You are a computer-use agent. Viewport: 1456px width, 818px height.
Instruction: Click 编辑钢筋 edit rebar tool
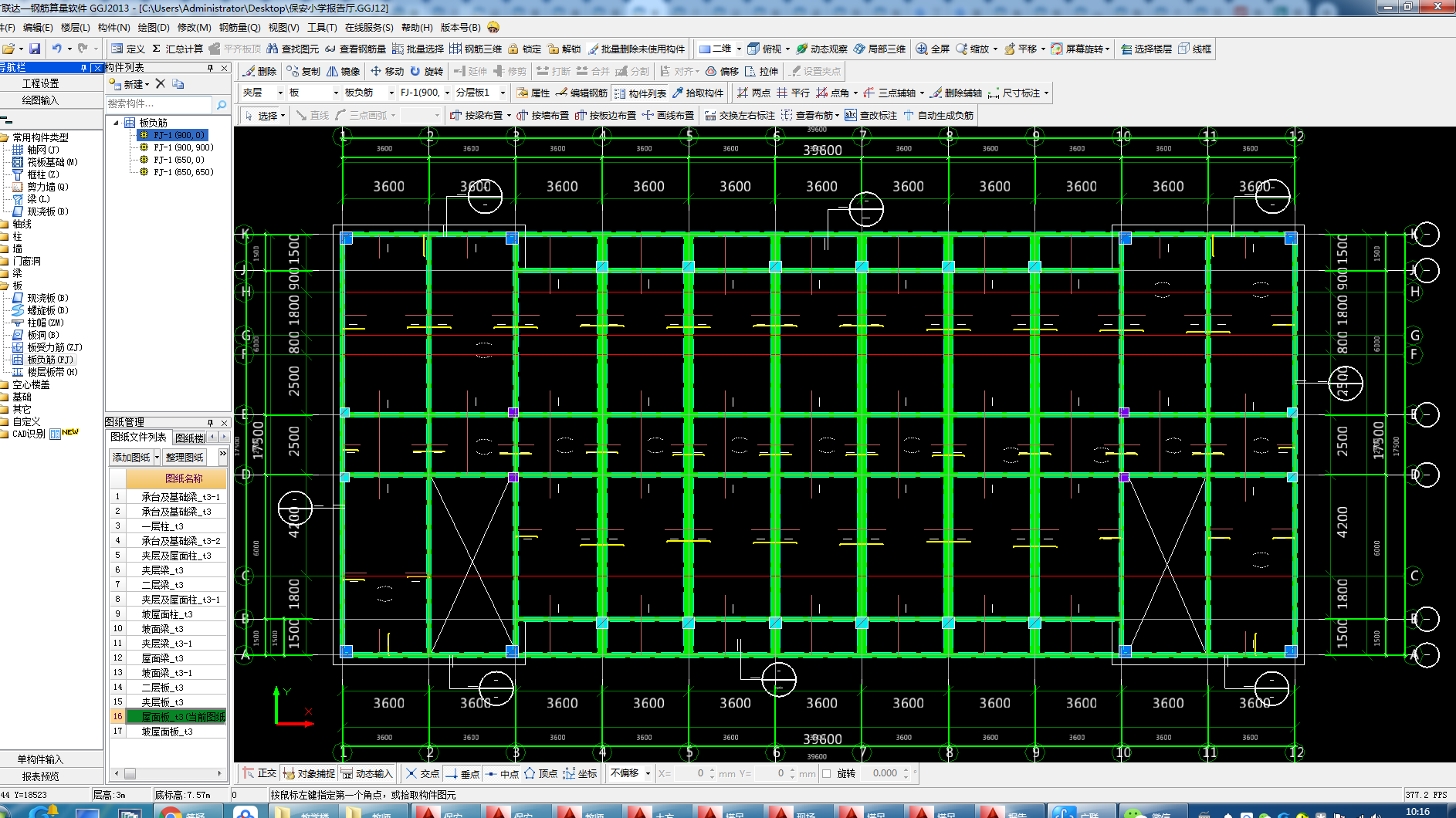[581, 93]
